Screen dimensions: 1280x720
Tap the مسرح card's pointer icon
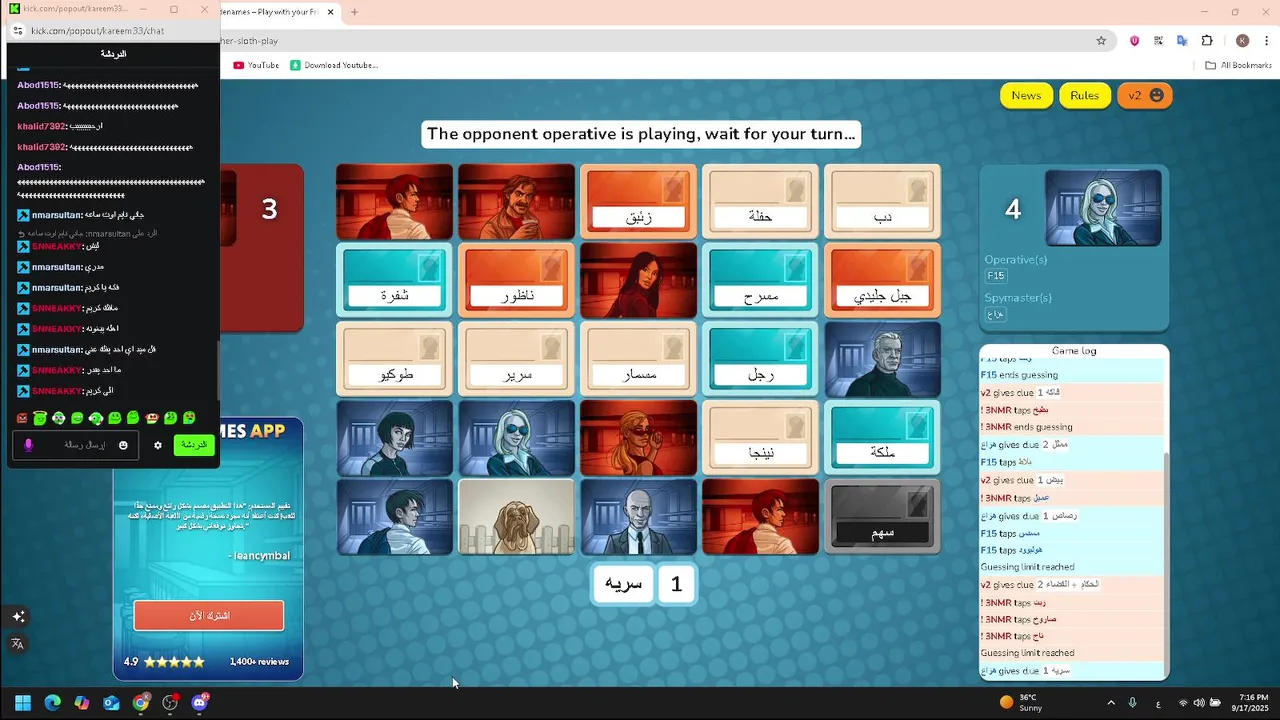coord(795,266)
